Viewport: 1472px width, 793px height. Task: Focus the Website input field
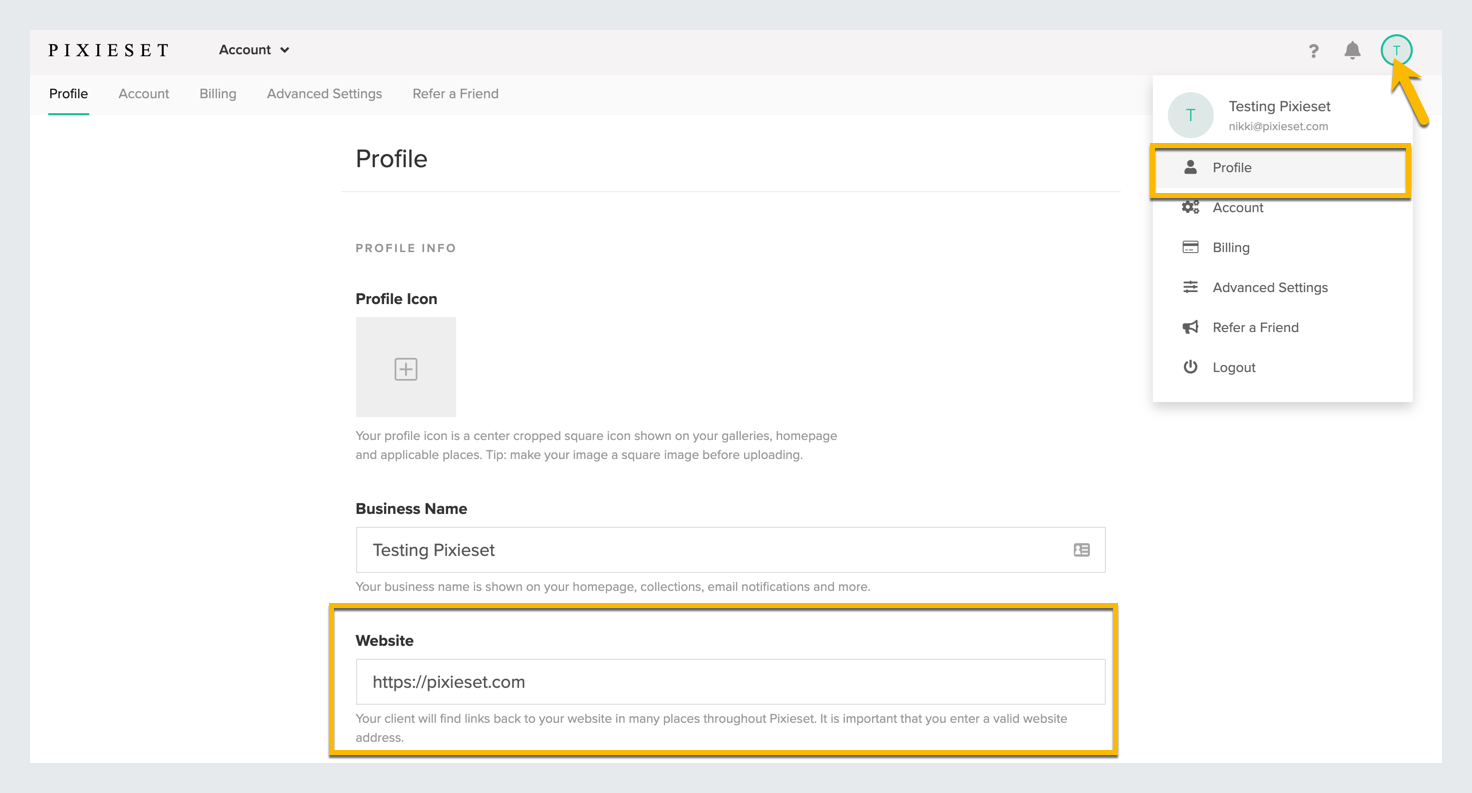(x=730, y=682)
